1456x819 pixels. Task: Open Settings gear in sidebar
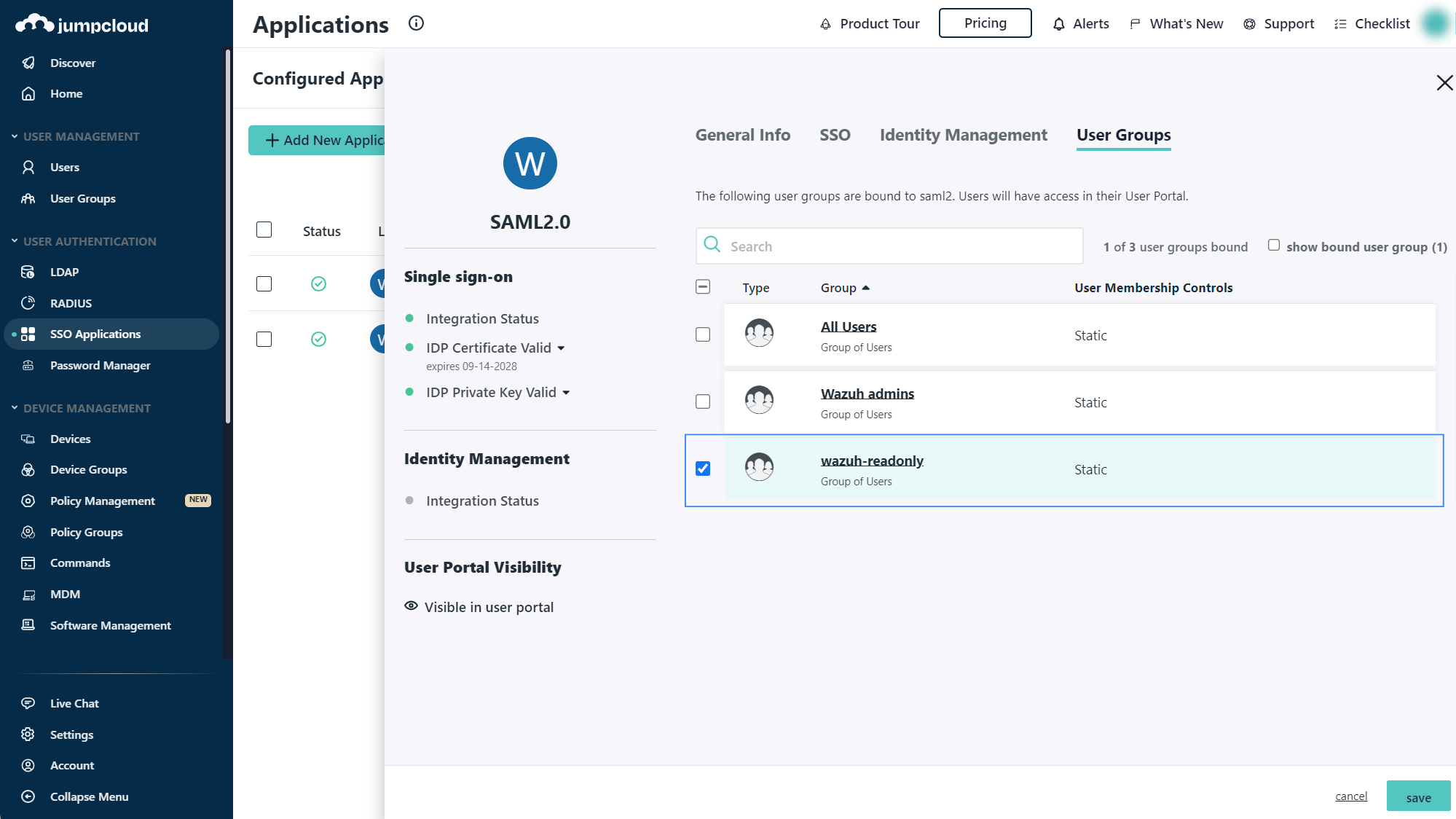click(x=28, y=734)
